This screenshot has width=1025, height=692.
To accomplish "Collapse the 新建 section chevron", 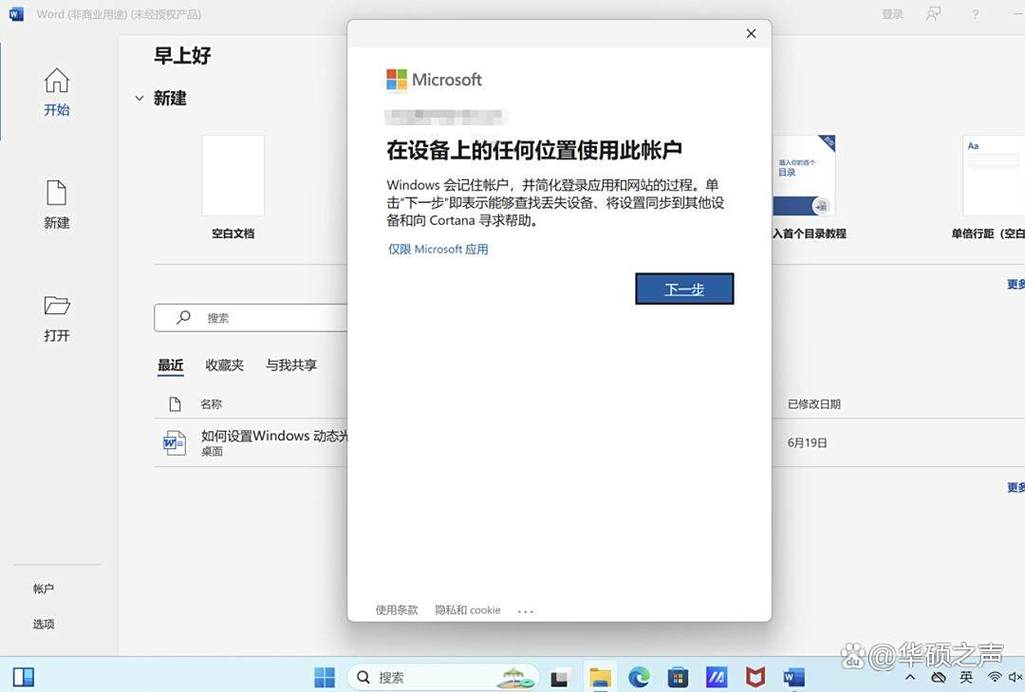I will (139, 98).
